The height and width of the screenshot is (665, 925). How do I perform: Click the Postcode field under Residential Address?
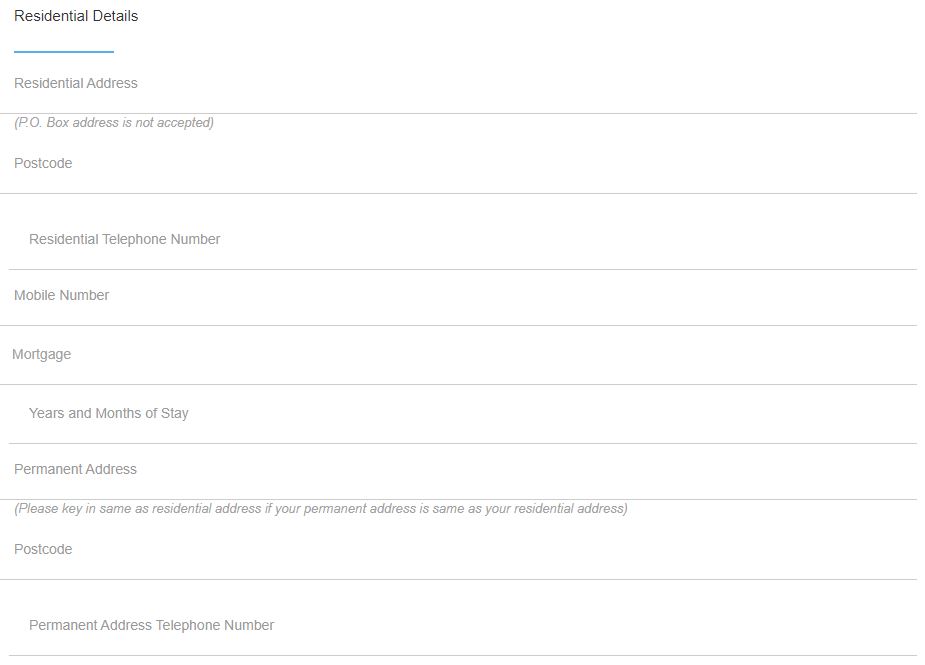click(x=460, y=164)
